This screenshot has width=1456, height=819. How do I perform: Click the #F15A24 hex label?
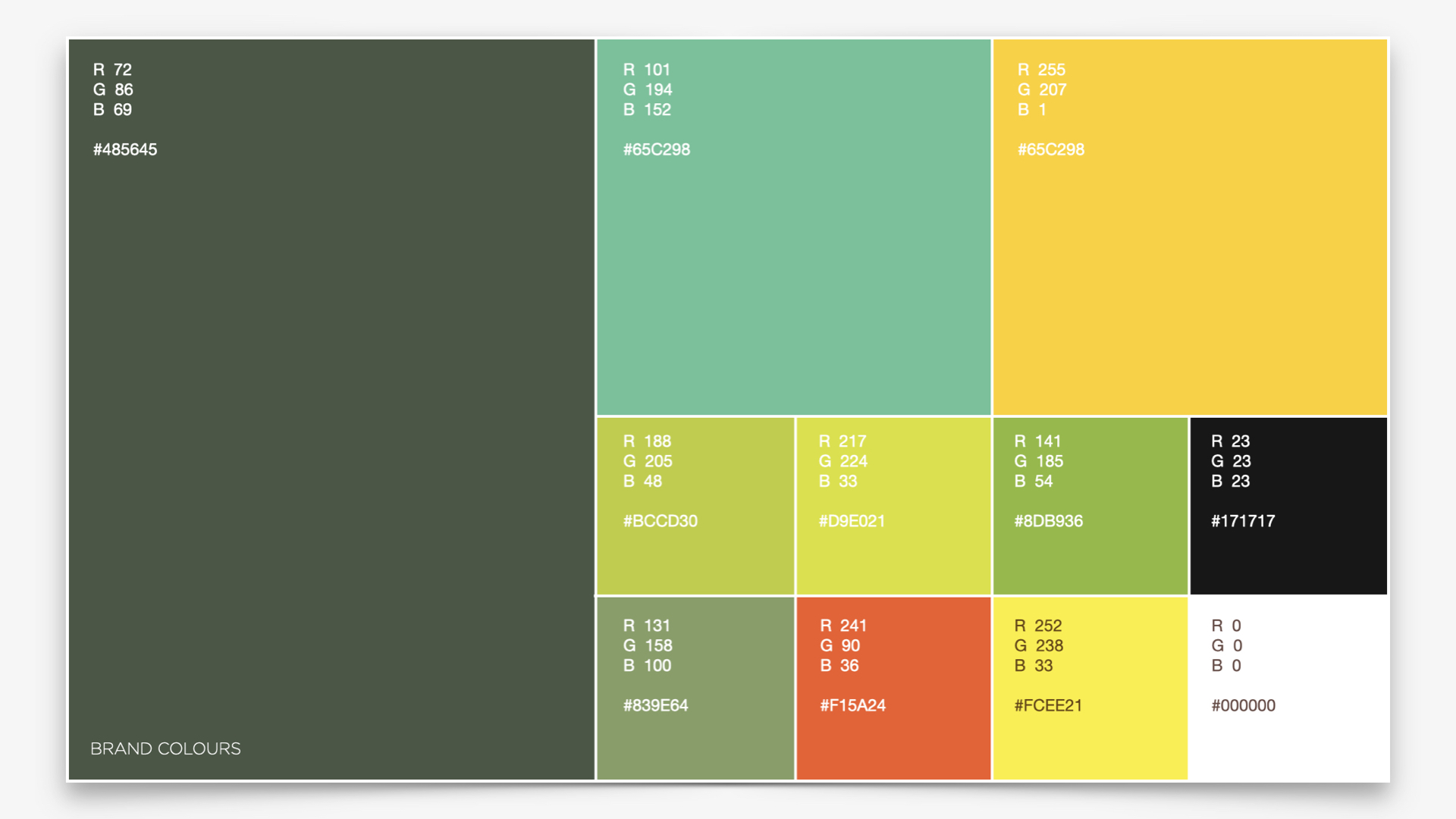(x=853, y=705)
